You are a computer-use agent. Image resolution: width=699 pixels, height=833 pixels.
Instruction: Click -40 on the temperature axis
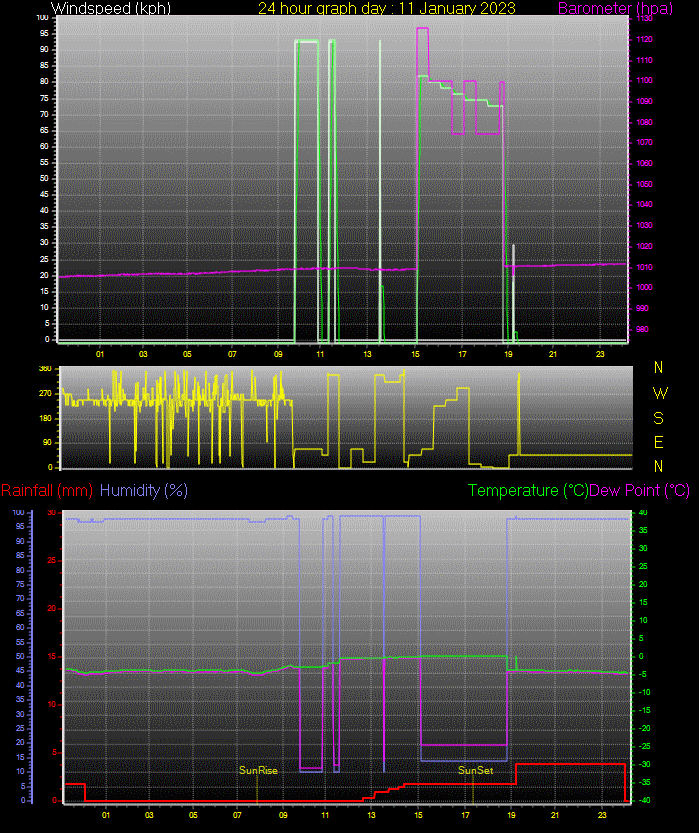click(x=644, y=800)
